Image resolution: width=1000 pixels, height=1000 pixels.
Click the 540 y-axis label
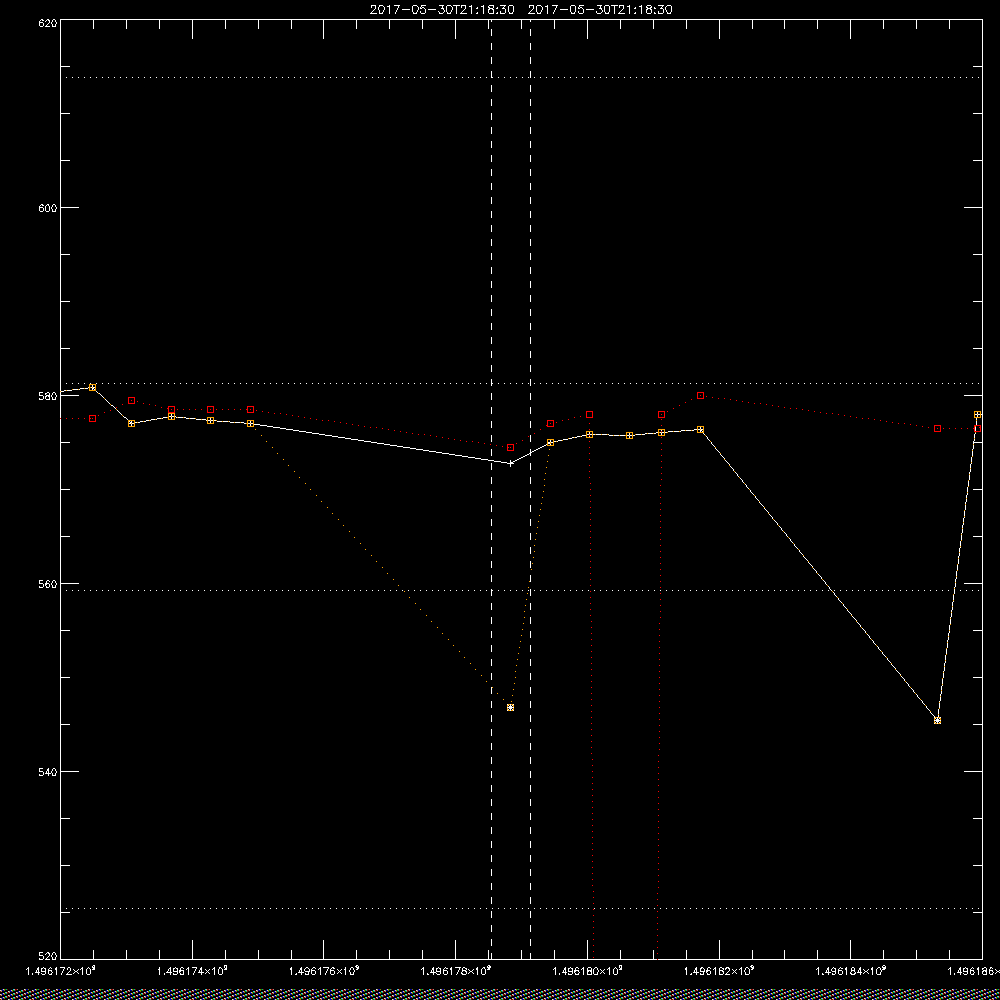pos(48,772)
